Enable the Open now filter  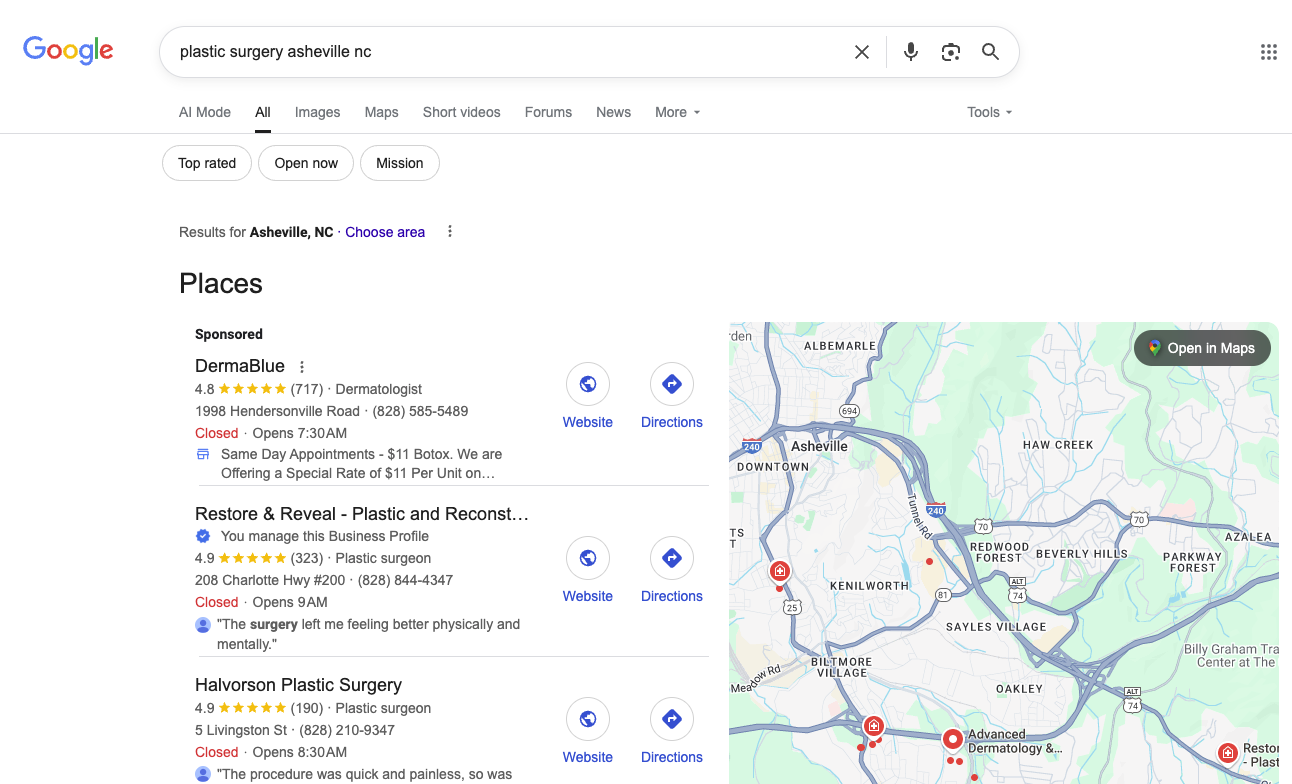306,163
